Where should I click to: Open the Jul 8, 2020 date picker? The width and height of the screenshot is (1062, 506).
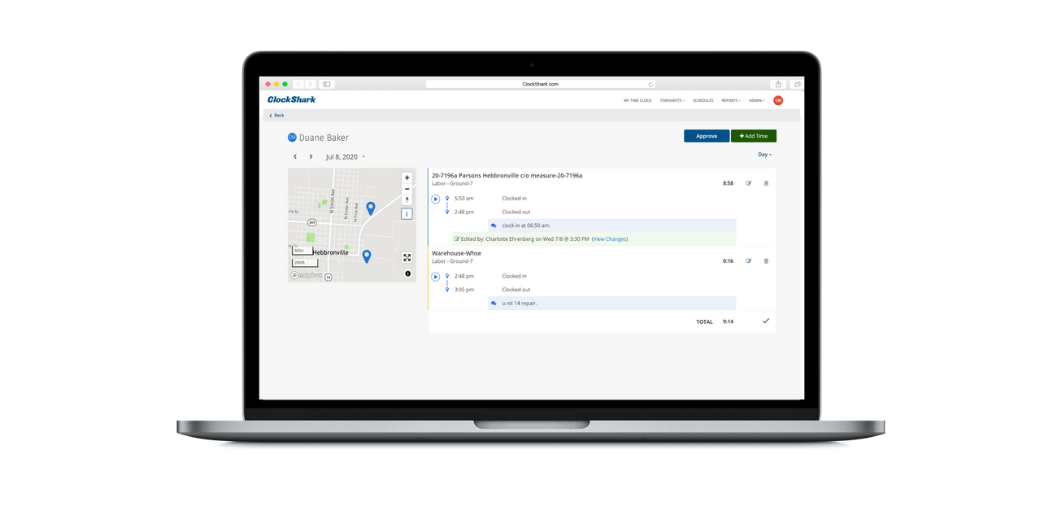tap(345, 156)
